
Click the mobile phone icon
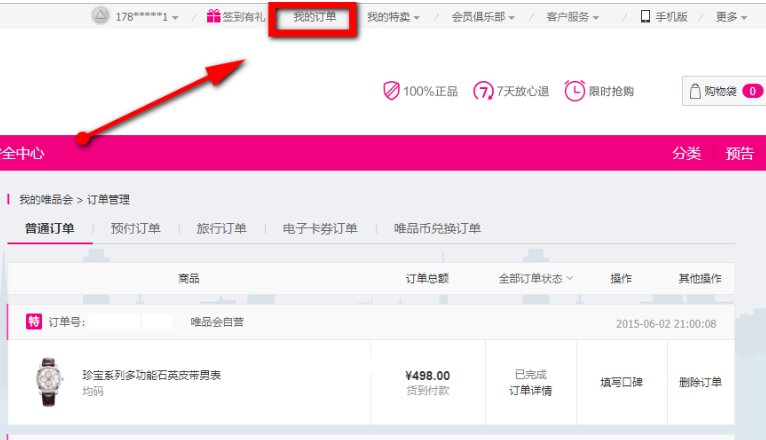click(x=645, y=17)
